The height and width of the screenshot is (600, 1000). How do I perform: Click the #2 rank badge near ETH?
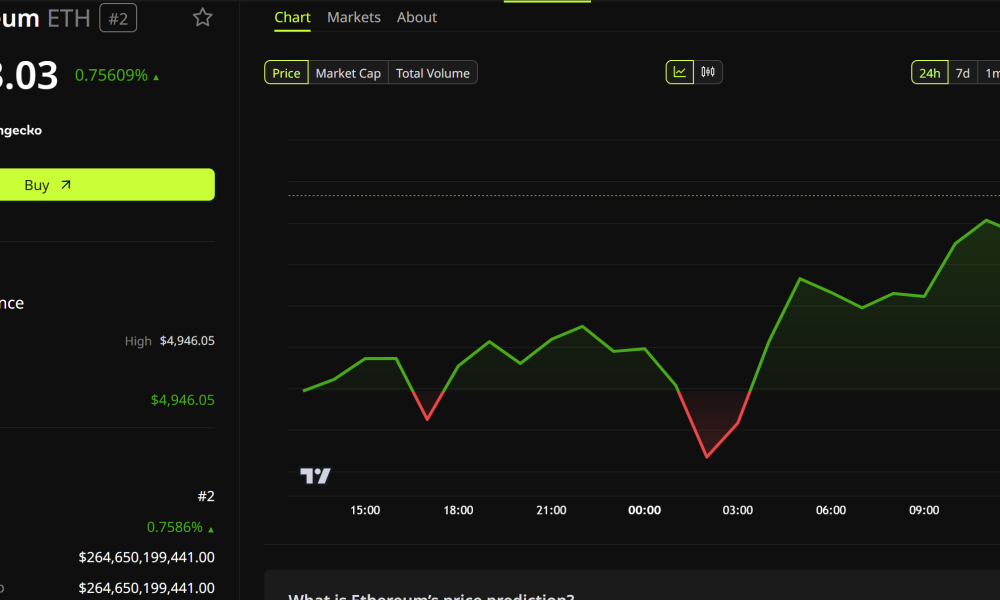(118, 18)
